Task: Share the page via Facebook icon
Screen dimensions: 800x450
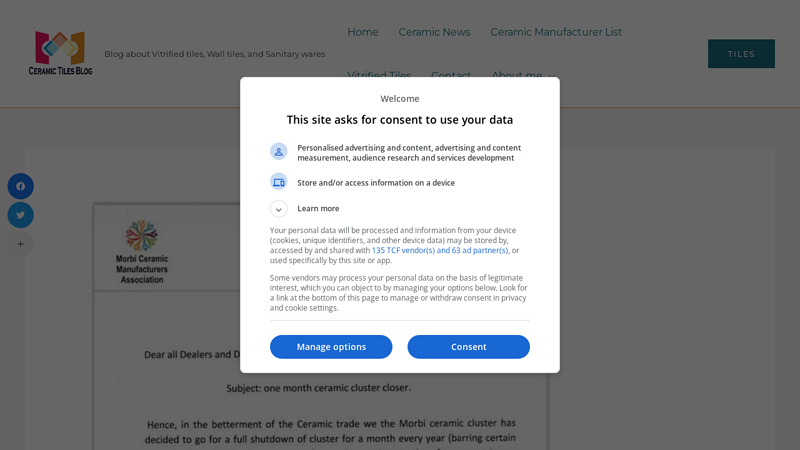Action: [20, 186]
